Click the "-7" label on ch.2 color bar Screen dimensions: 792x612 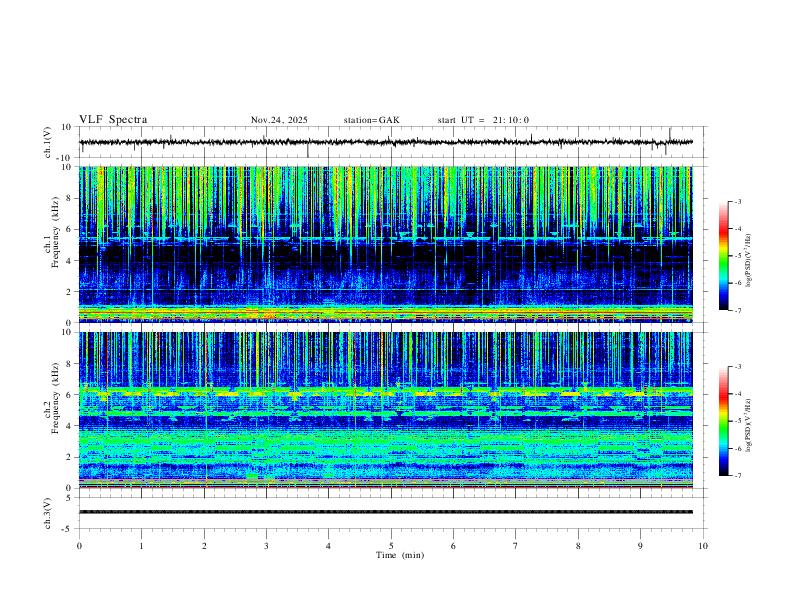tap(738, 475)
